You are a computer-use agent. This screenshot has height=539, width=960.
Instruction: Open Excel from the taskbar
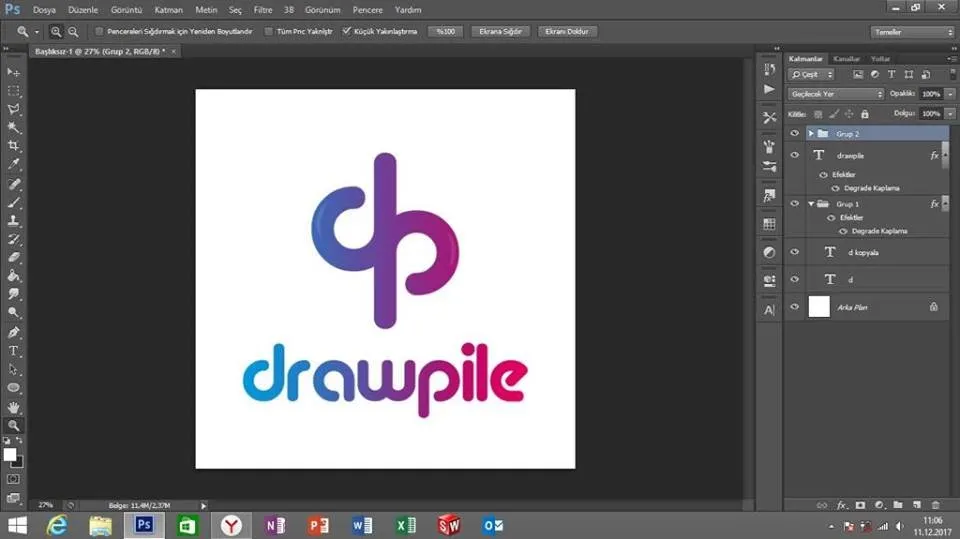[405, 526]
